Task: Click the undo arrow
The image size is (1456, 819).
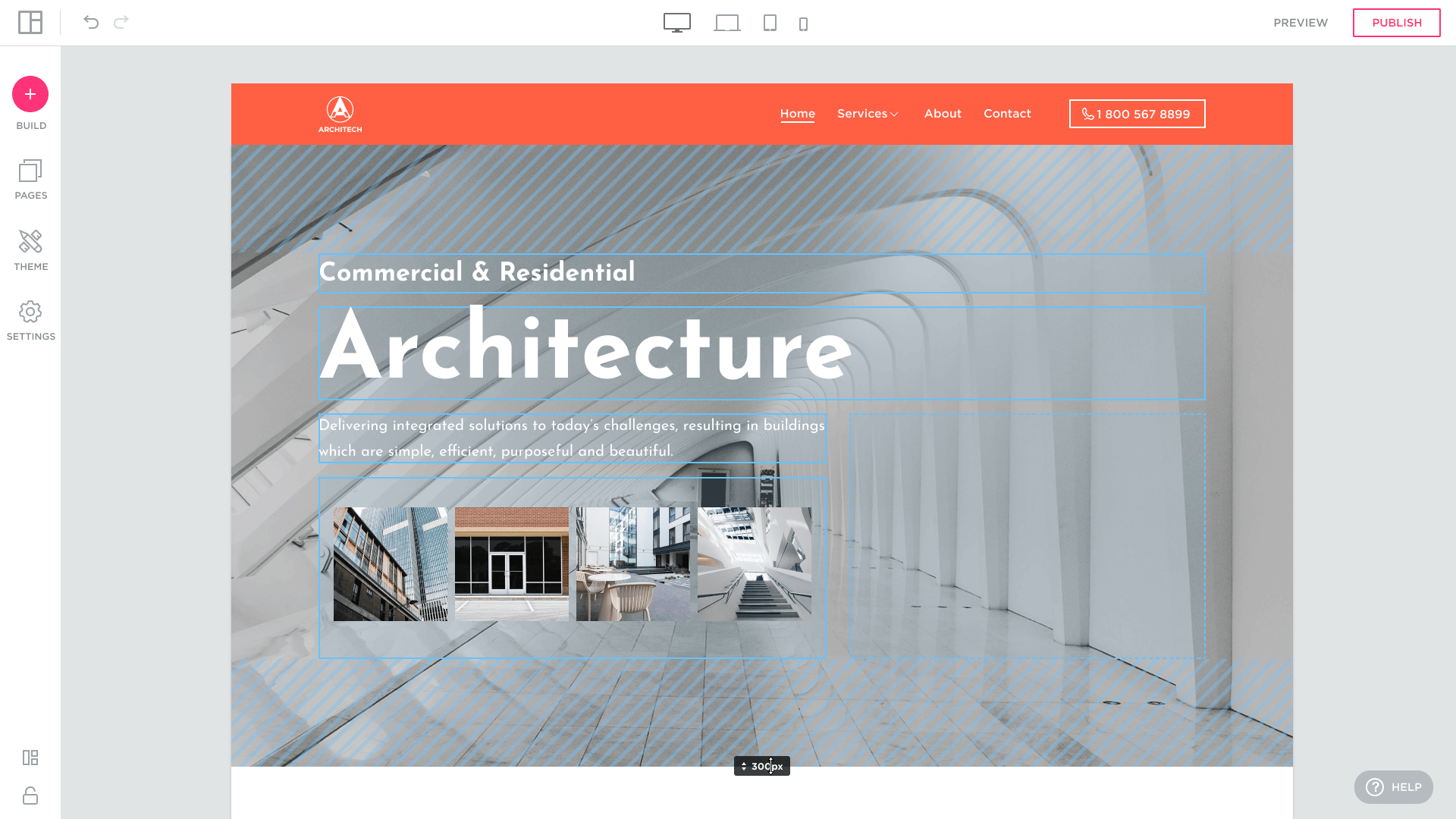Action: pyautogui.click(x=91, y=23)
